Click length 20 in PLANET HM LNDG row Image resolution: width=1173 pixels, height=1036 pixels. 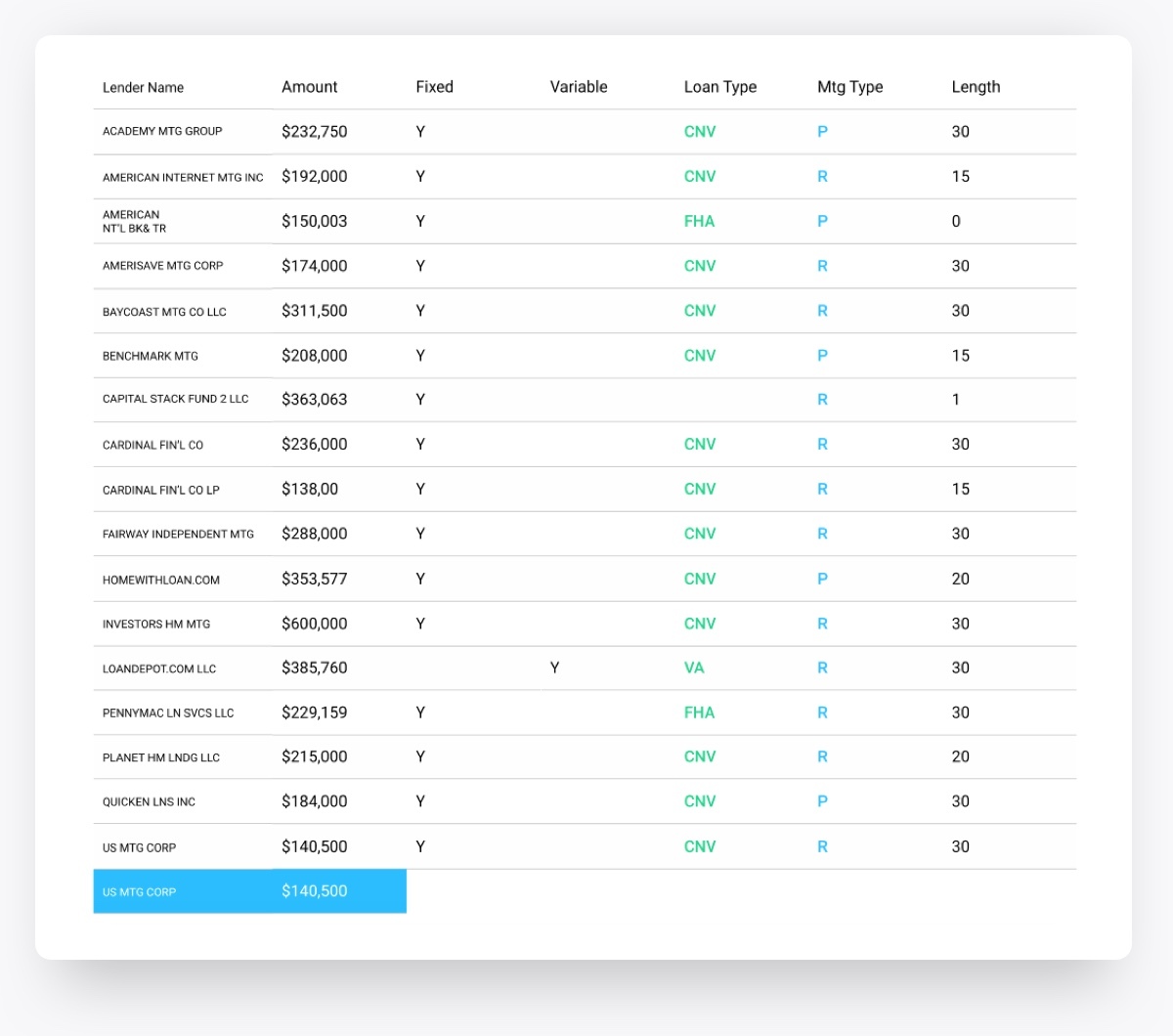pos(961,756)
